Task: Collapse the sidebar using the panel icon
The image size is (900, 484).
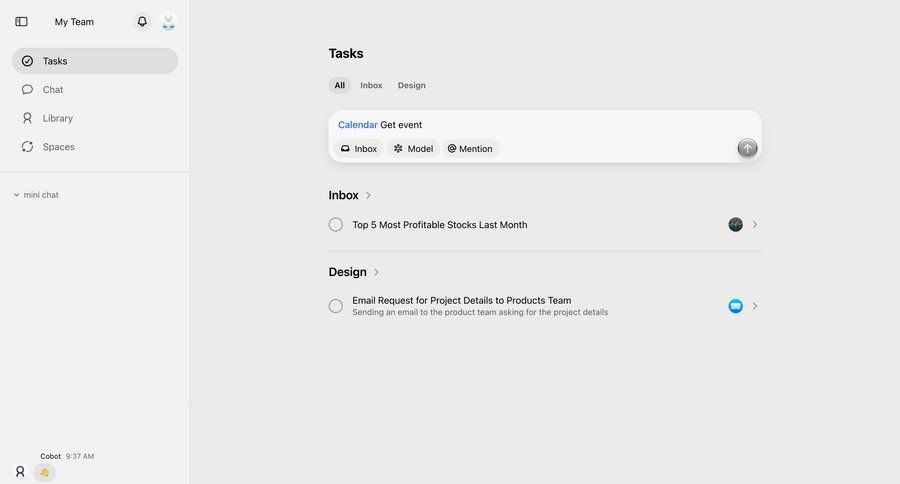Action: tap(21, 22)
